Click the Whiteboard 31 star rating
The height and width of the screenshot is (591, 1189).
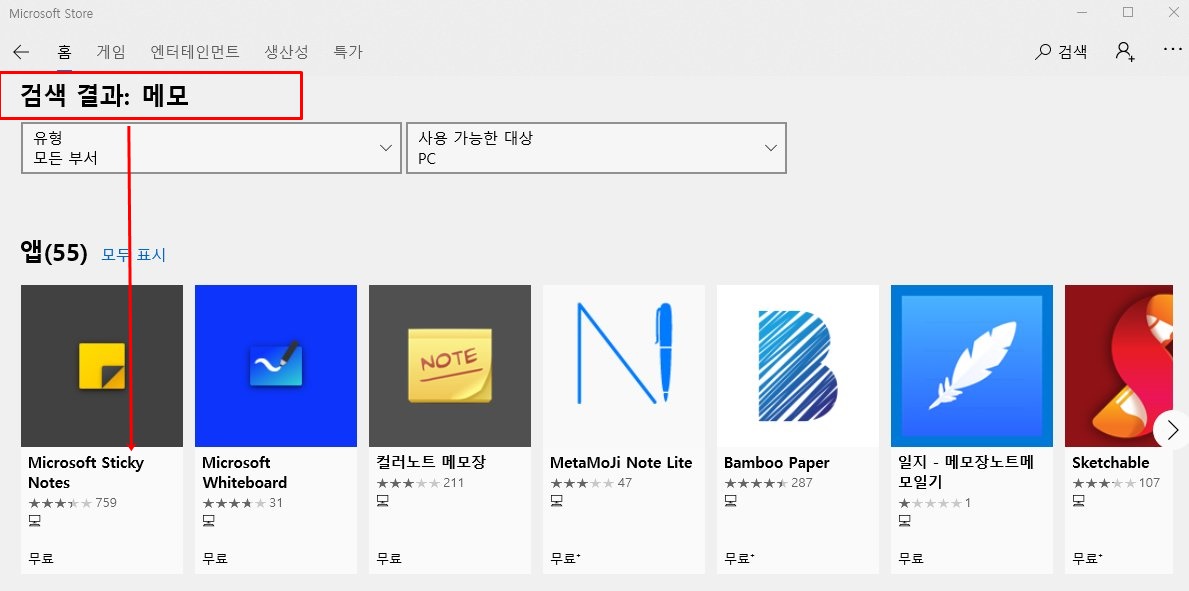pyautogui.click(x=242, y=502)
